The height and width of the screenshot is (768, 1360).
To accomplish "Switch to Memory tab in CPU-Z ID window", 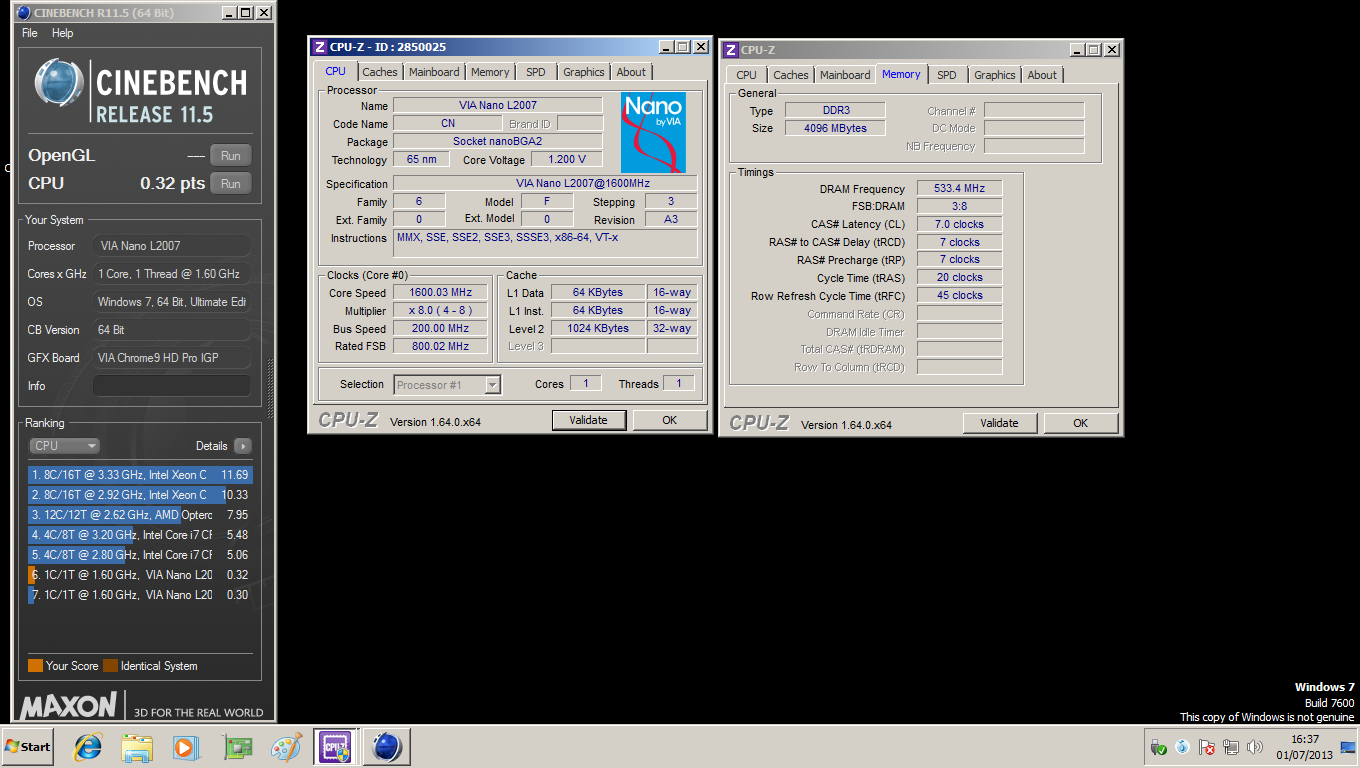I will point(490,72).
